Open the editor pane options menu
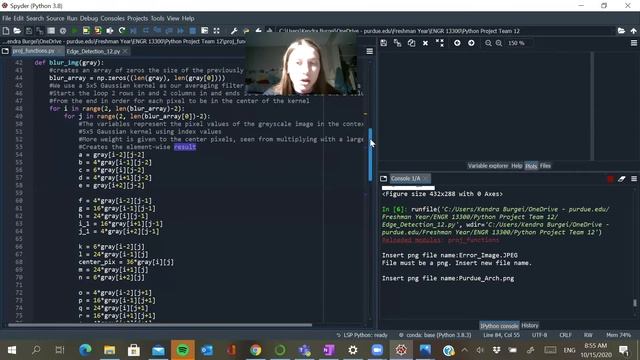Viewport: 640px width, 360px height. 369,51
